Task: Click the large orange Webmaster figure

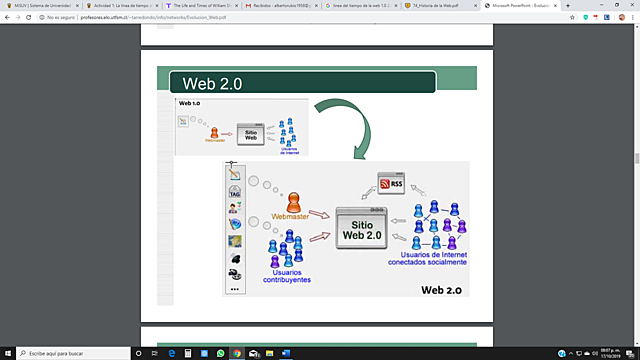Action: tap(293, 203)
